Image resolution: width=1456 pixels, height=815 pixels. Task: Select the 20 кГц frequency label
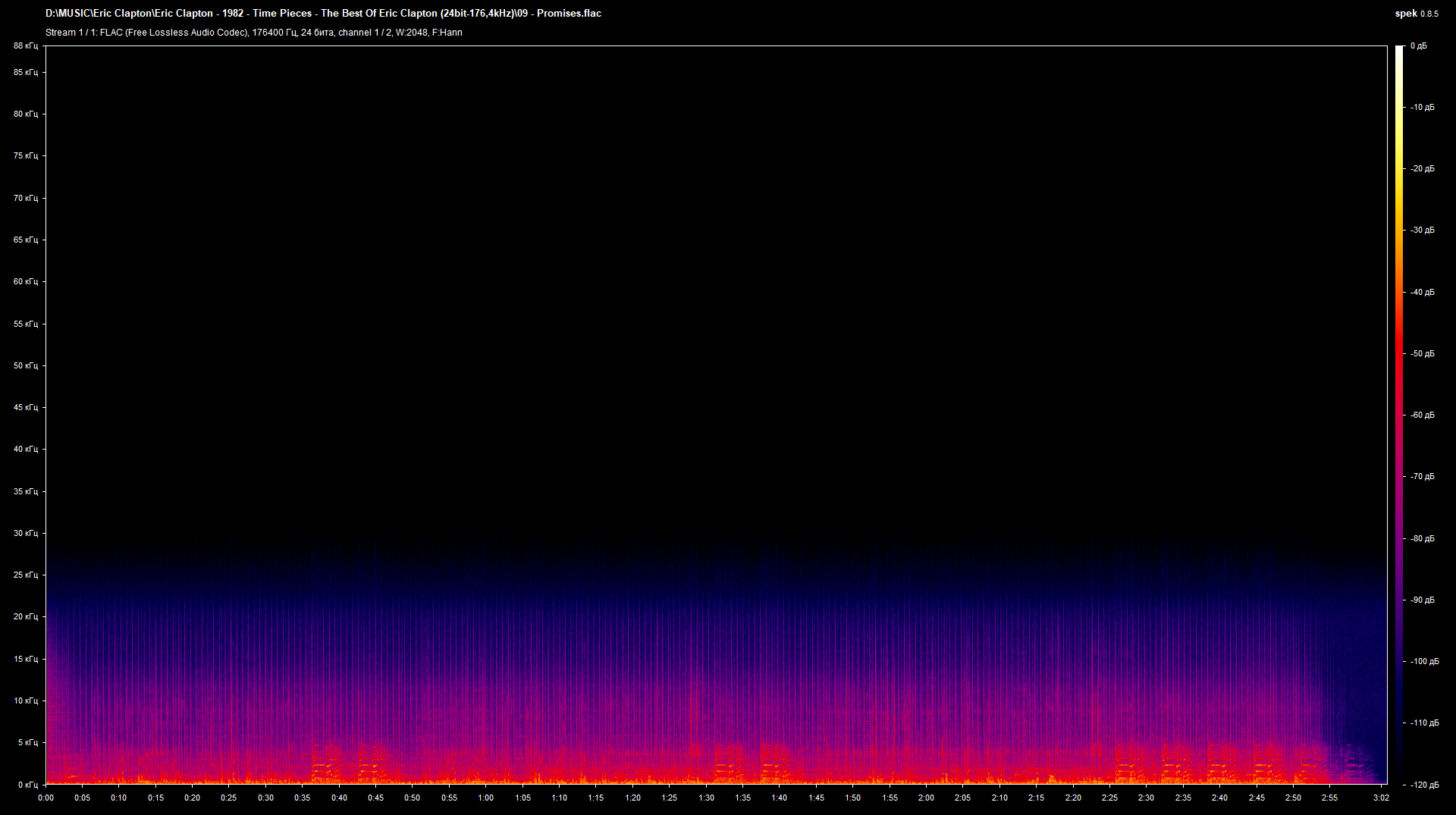click(25, 617)
